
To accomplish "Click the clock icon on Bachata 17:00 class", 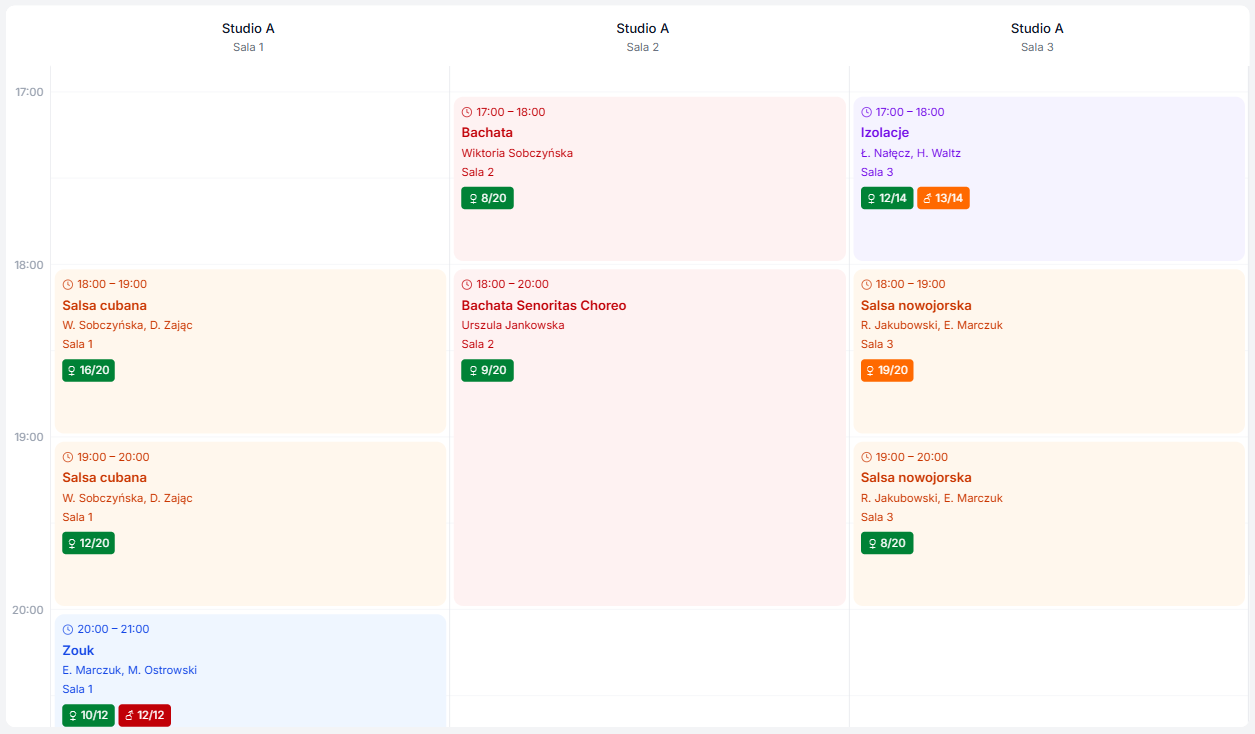I will pyautogui.click(x=467, y=113).
